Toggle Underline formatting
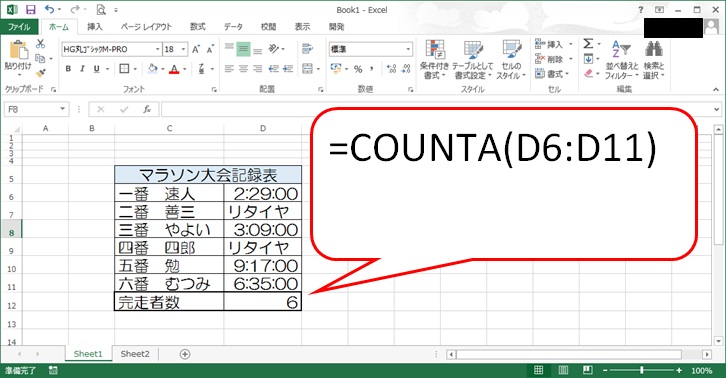Viewport: 726px width, 378px height. 96,69
